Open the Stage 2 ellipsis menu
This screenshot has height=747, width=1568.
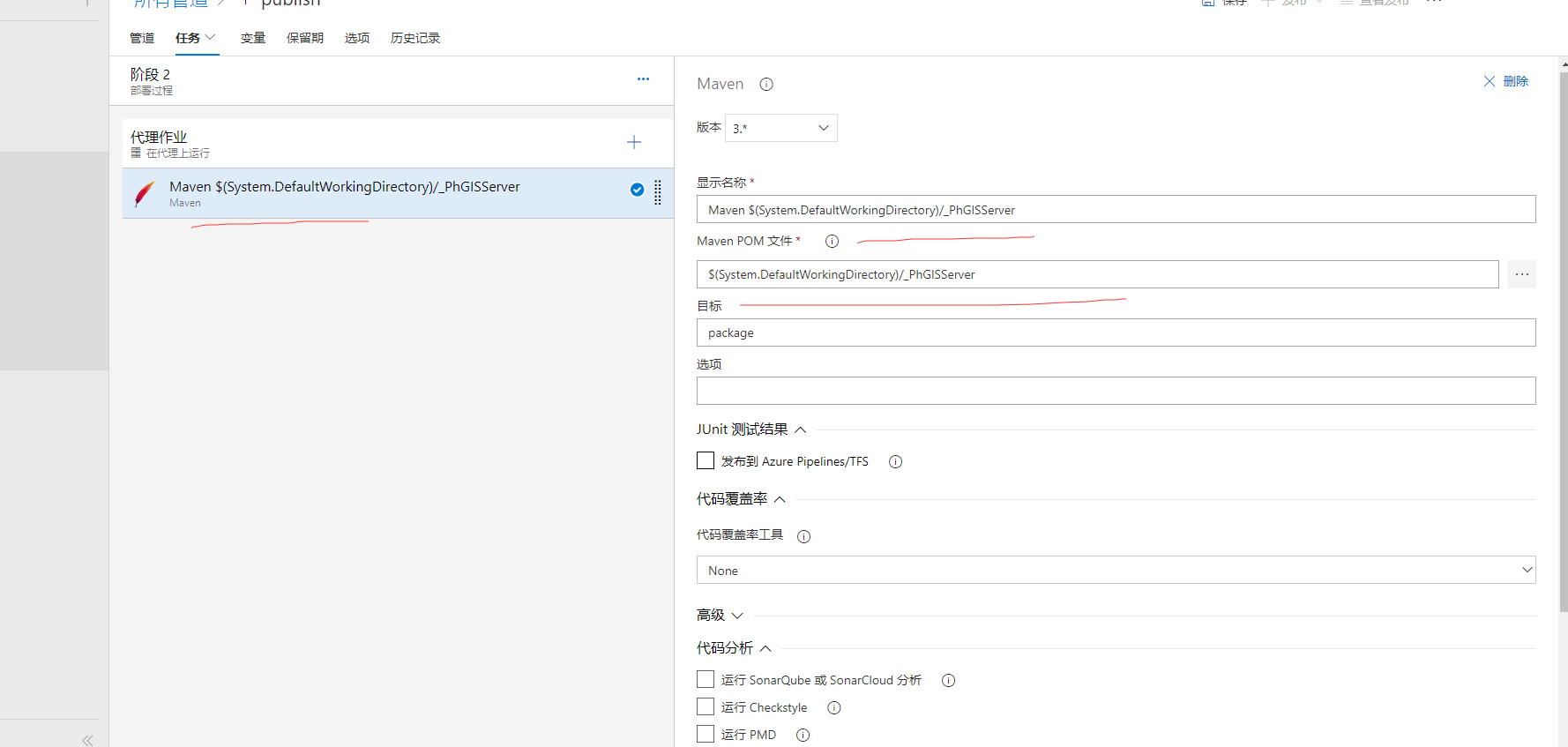(643, 79)
